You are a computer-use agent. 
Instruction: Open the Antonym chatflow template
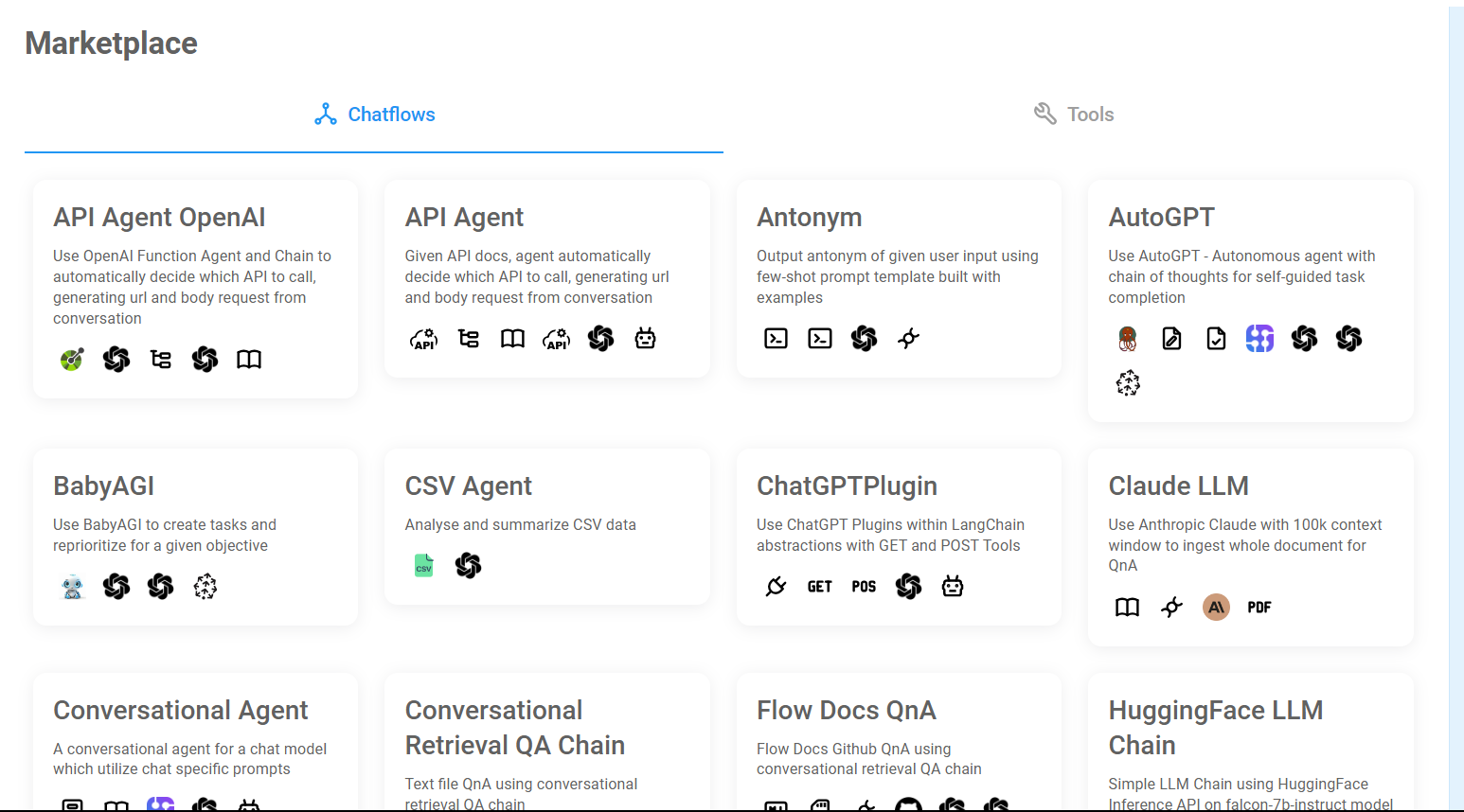coord(899,279)
